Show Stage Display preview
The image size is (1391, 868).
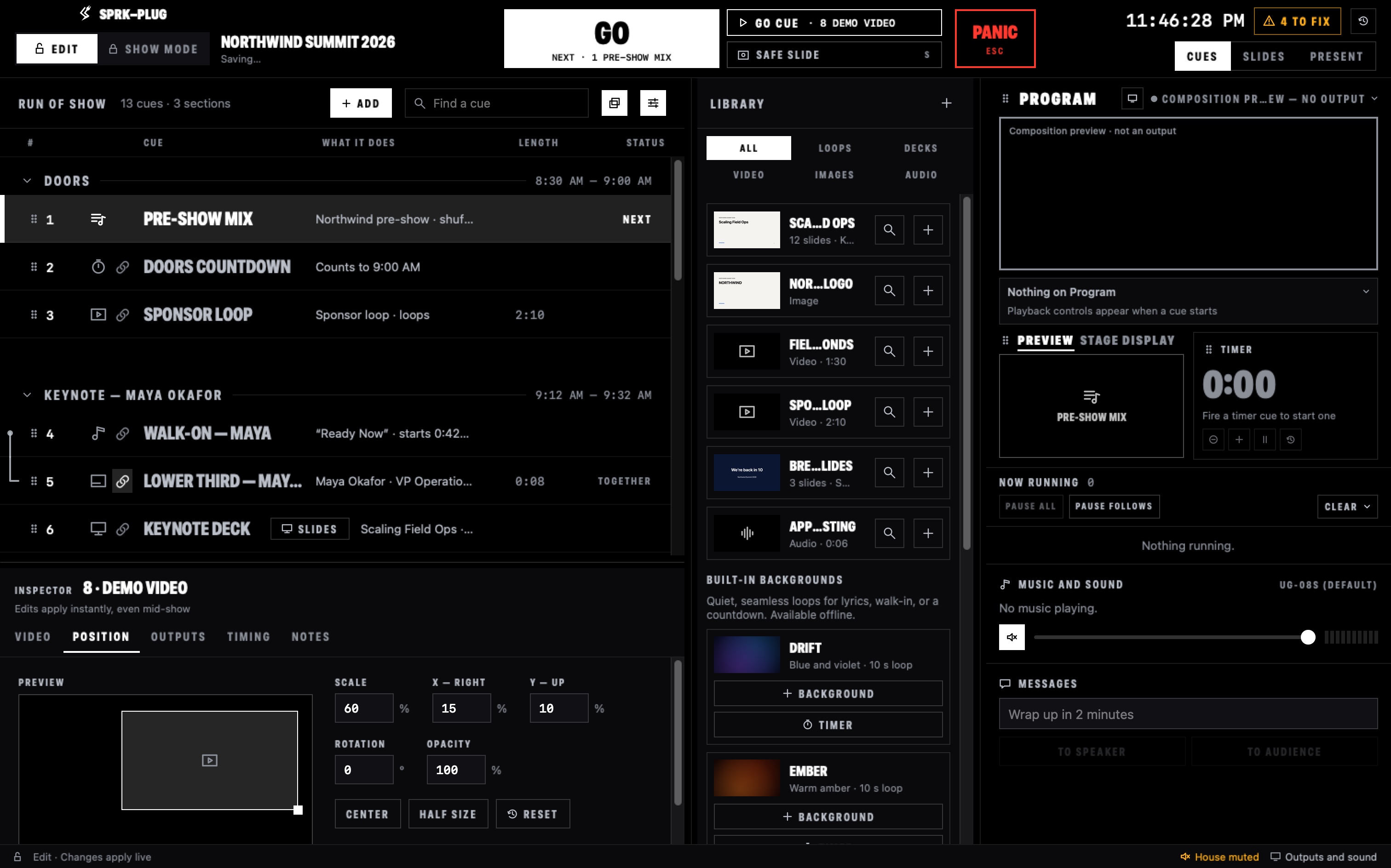coord(1127,340)
